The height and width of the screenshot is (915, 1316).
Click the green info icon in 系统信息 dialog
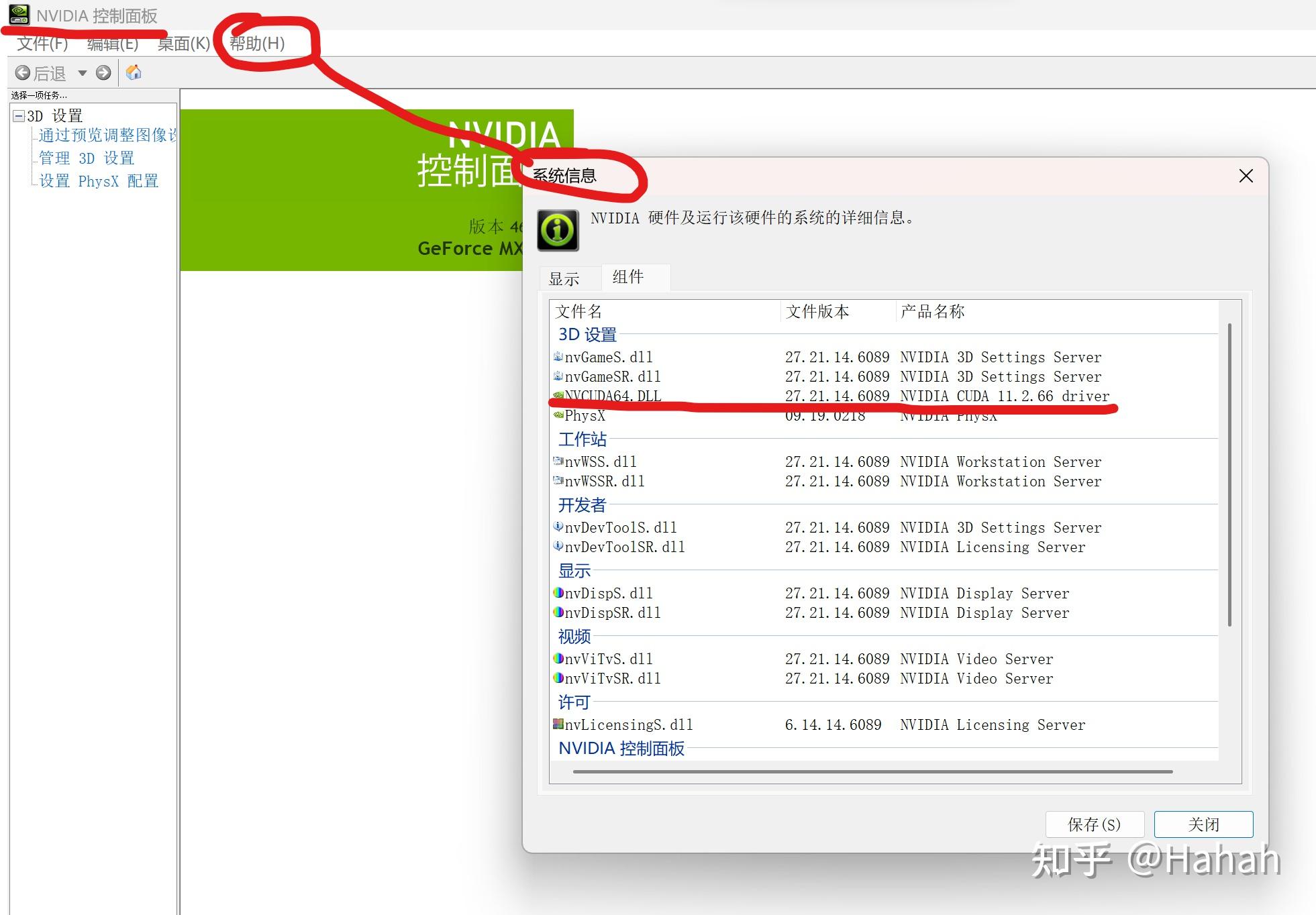point(558,231)
